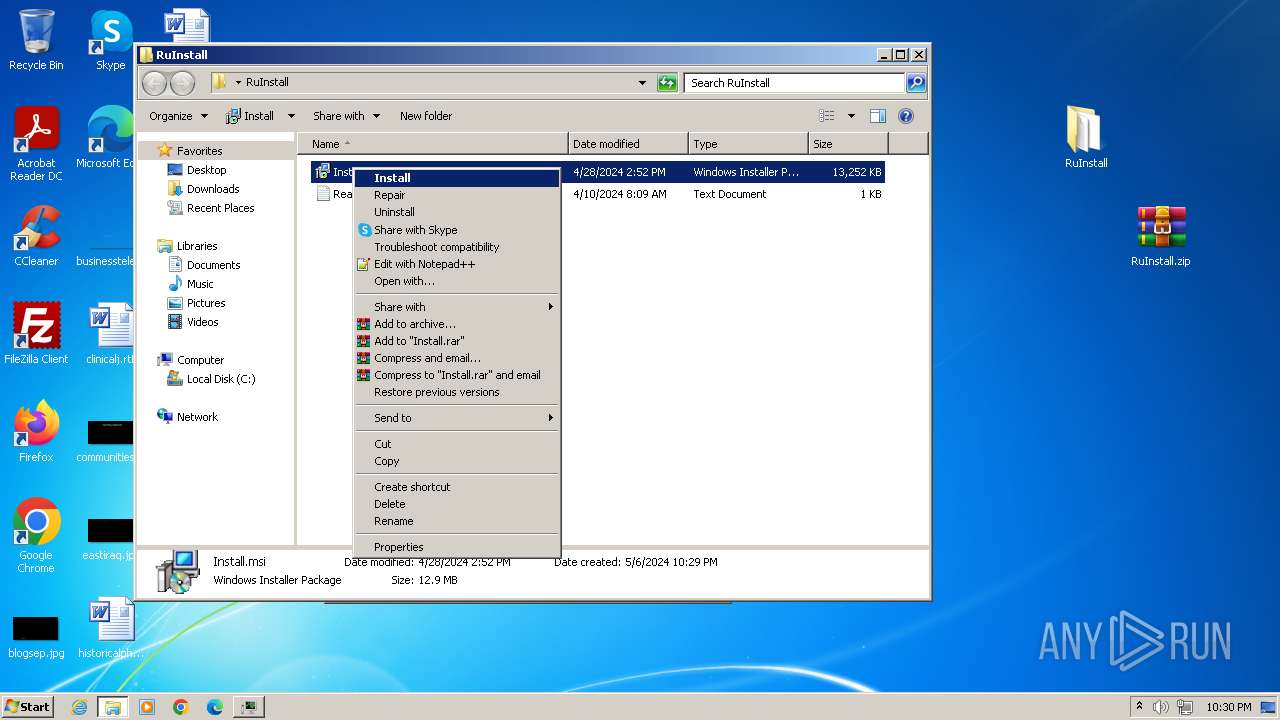Click the Search RuInstall input field
This screenshot has height=720, width=1280.
click(794, 83)
